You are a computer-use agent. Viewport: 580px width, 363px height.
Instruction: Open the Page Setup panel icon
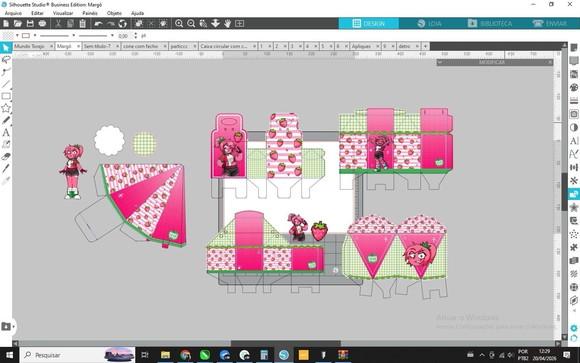[x=574, y=48]
